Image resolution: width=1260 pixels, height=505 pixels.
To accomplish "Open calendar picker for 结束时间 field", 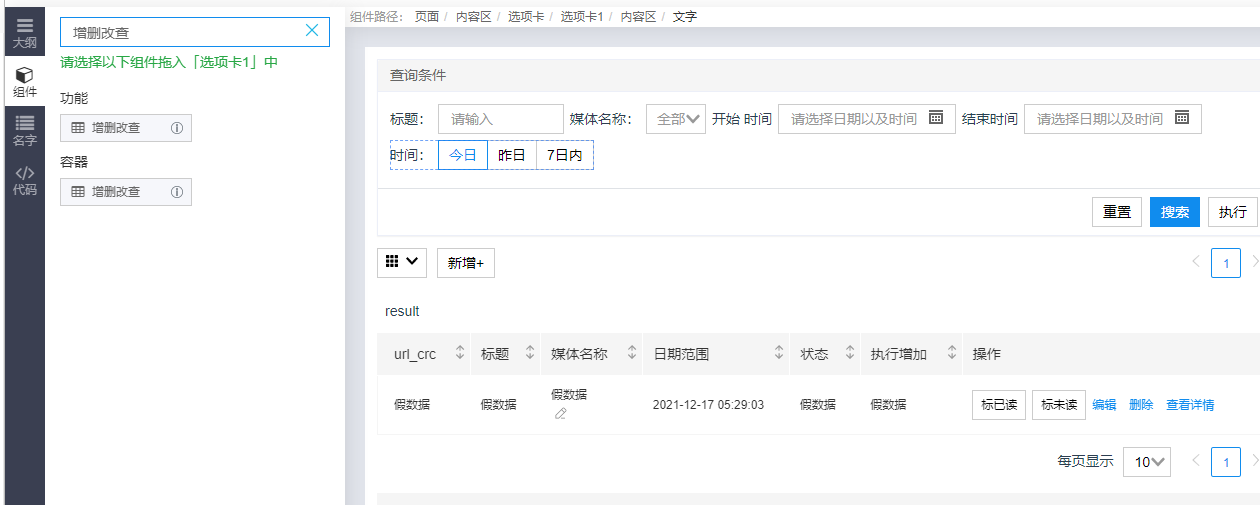I will 1181,118.
